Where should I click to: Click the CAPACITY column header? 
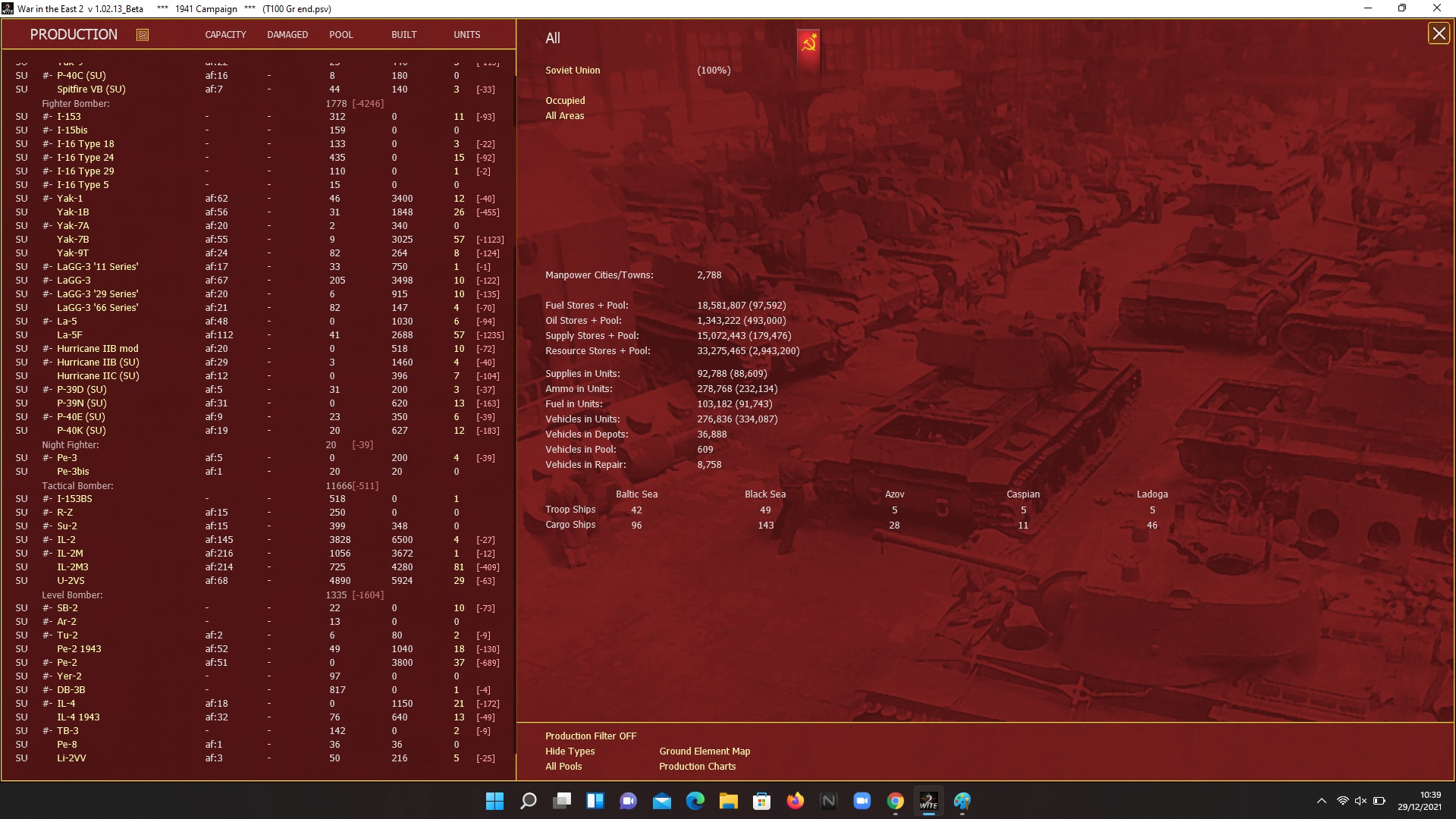[x=225, y=35]
